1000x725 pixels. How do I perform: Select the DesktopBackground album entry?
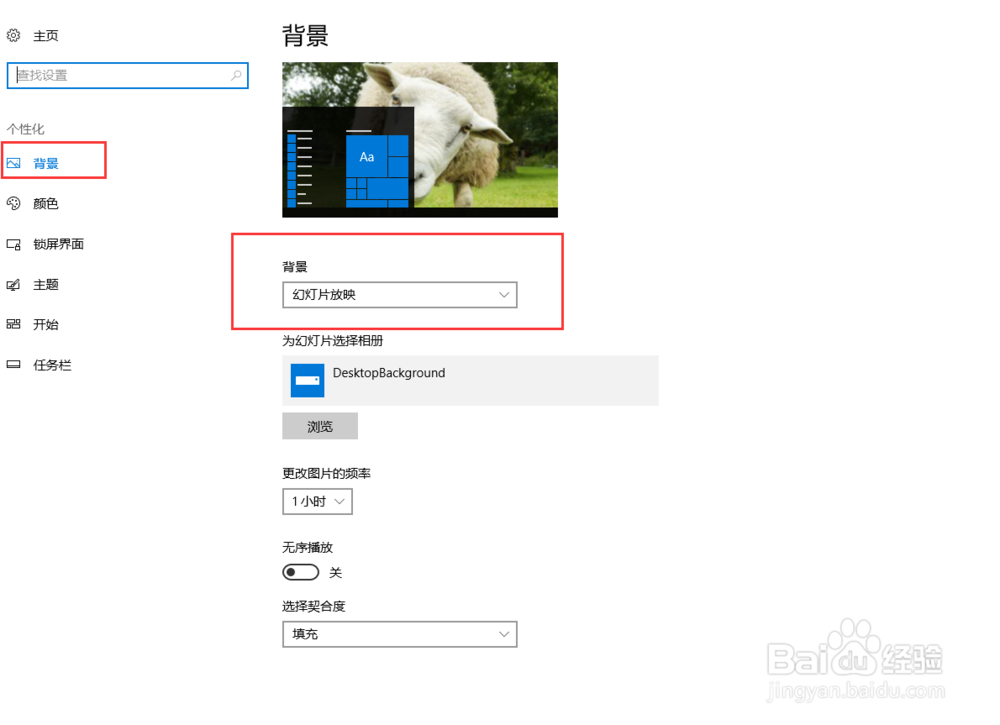(x=471, y=381)
